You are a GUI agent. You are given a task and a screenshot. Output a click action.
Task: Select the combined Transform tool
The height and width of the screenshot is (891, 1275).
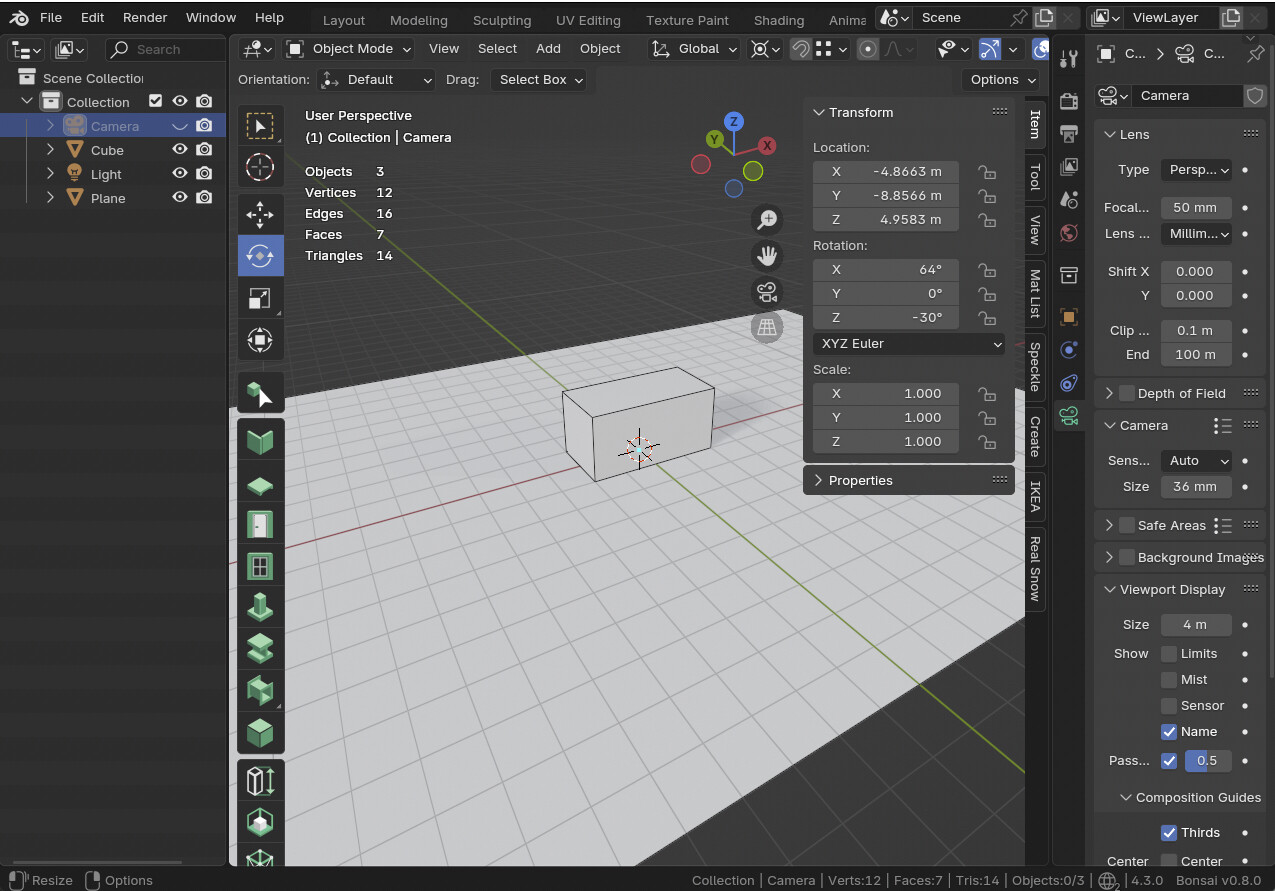pyautogui.click(x=260, y=340)
